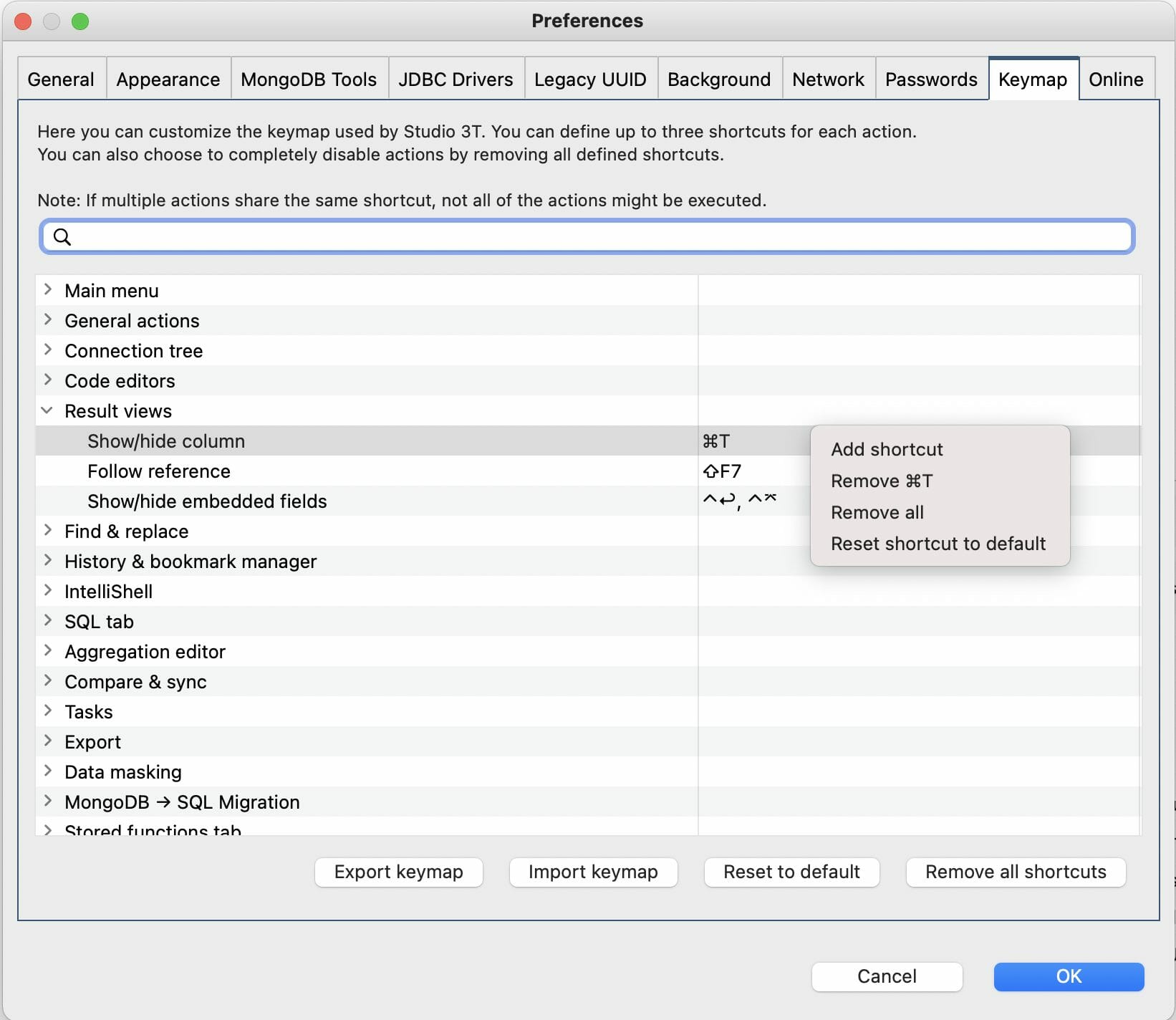Click the search magnifier icon

[62, 236]
